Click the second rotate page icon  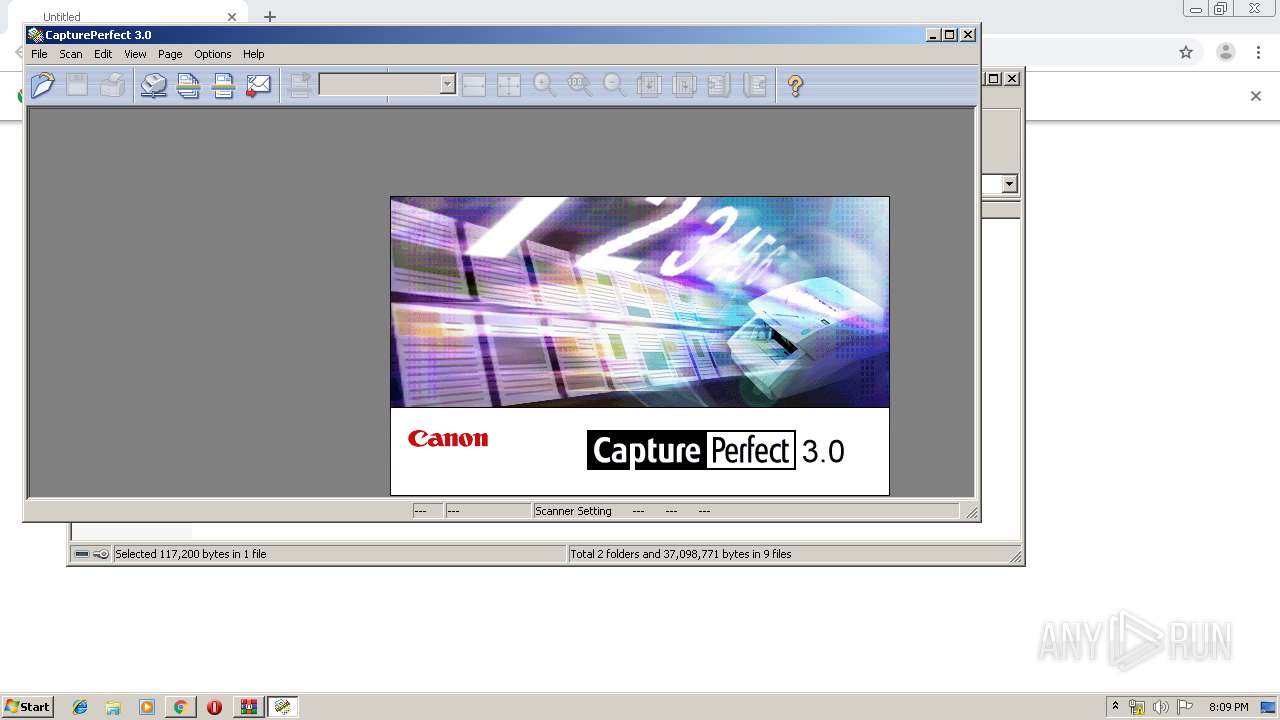pos(685,86)
